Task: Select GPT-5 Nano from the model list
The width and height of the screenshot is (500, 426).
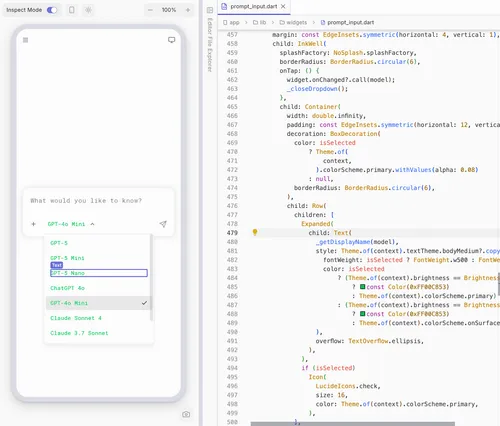Action: [98, 273]
